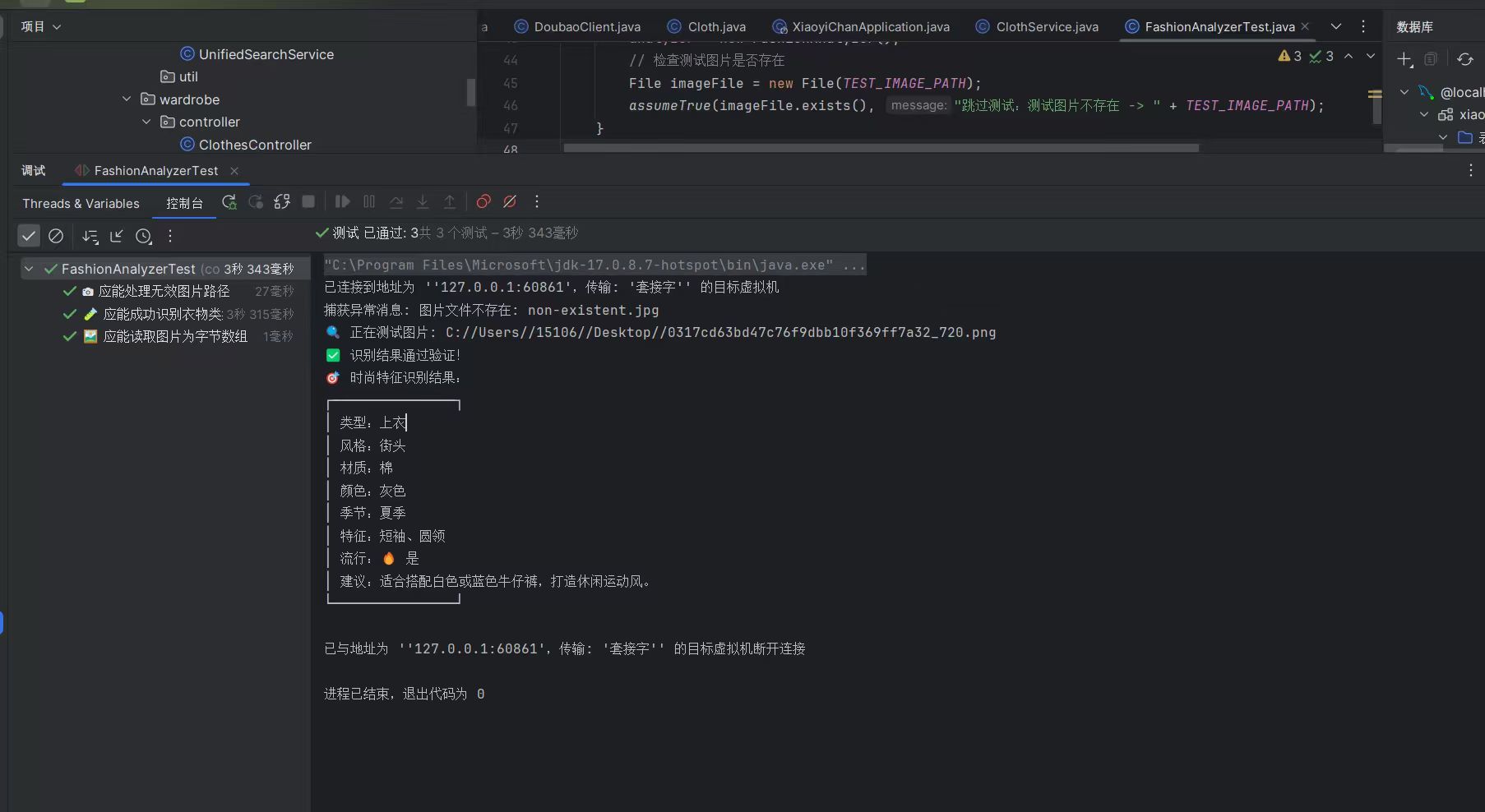Switch to 控制台 console tab
Viewport: 1485px width, 812px height.
[184, 204]
